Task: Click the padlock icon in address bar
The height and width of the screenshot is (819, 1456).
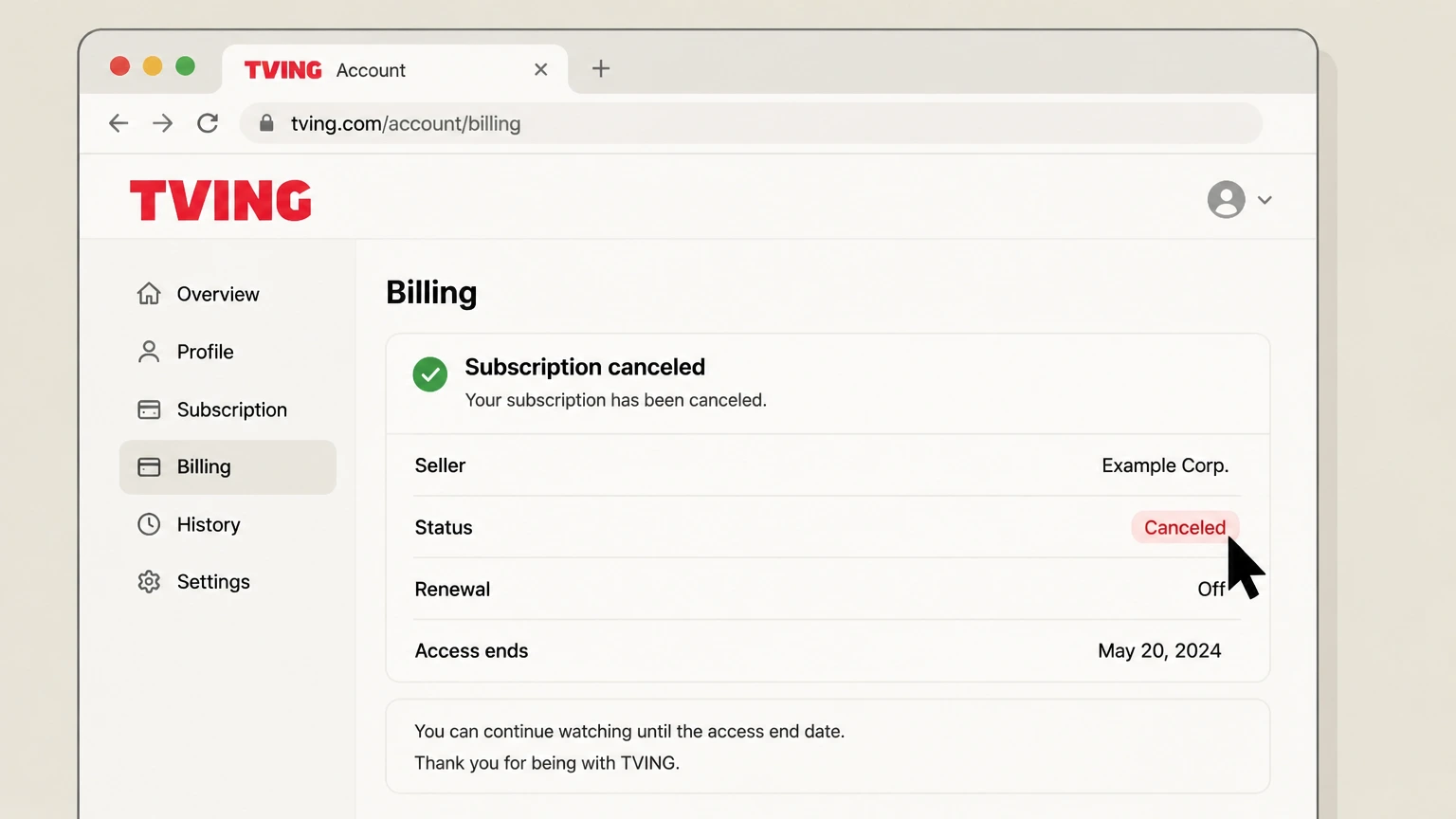Action: pyautogui.click(x=266, y=123)
